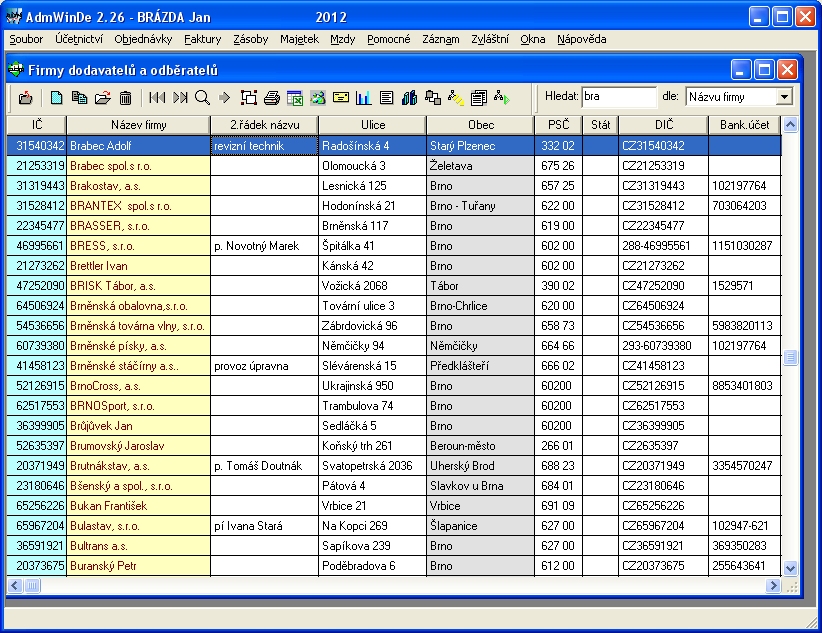This screenshot has height=633, width=822.
Task: Click the DIČ column header
Action: pyautogui.click(x=663, y=125)
